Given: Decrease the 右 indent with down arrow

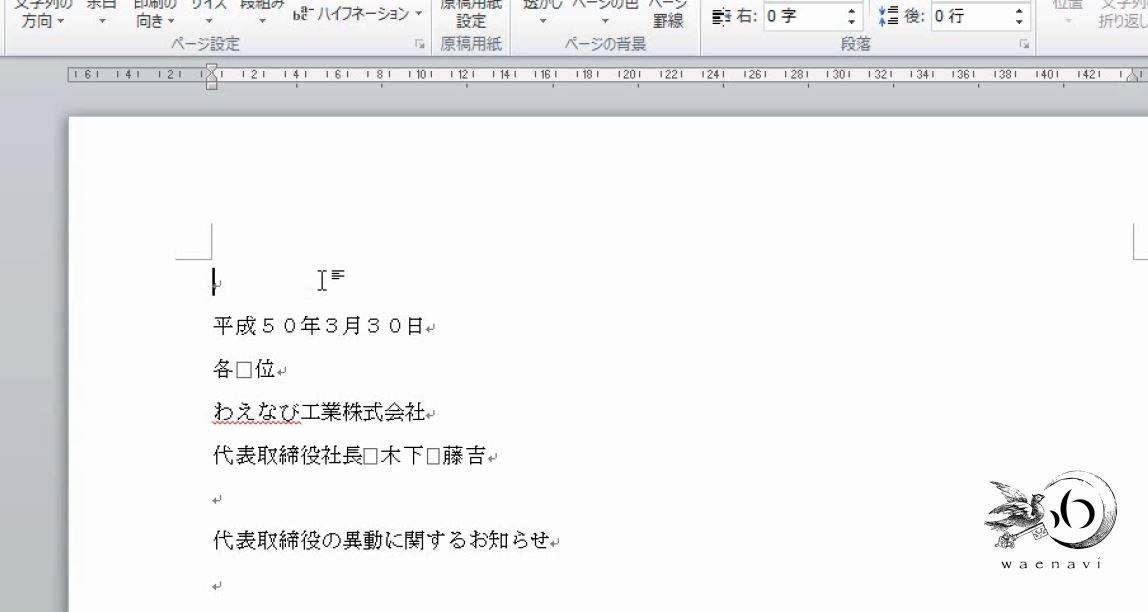Looking at the screenshot, I should (851, 21).
